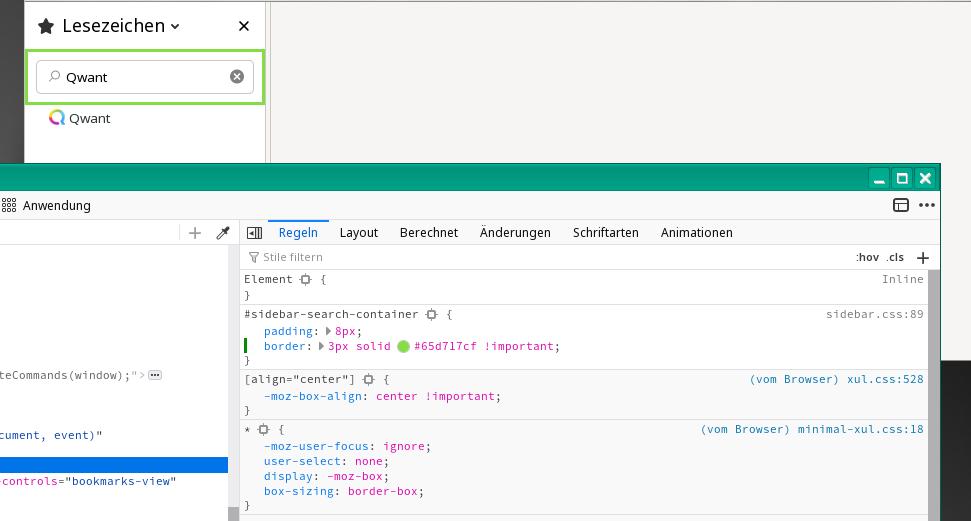
Task: Click the plus icon to create new node
Action: (195, 233)
